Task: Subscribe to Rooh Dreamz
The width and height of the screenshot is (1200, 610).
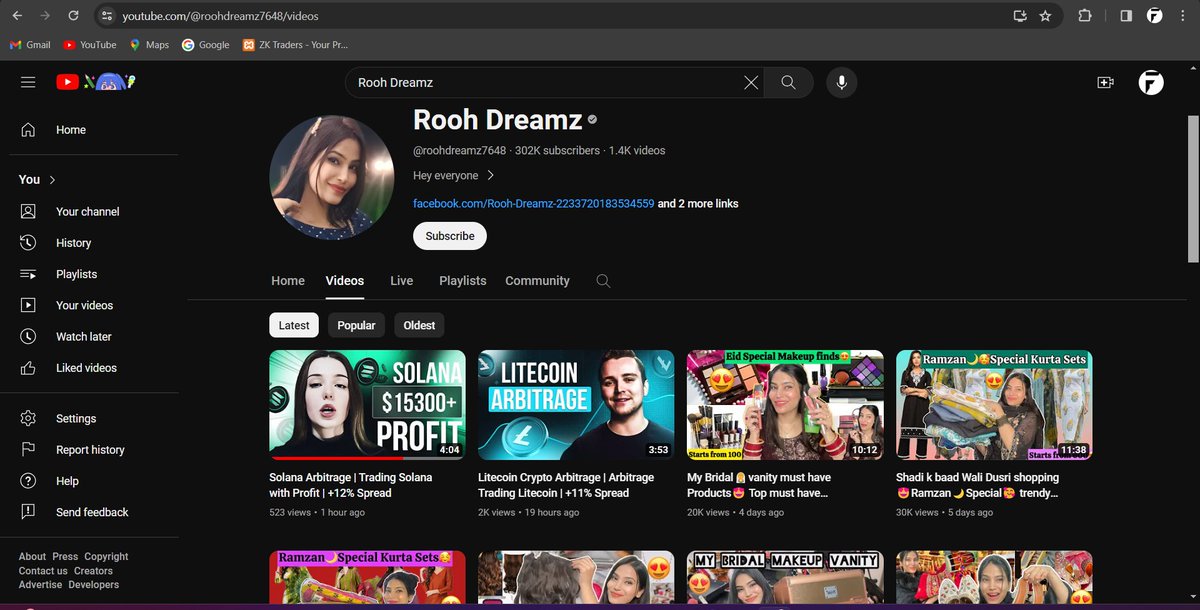Action: coord(450,236)
